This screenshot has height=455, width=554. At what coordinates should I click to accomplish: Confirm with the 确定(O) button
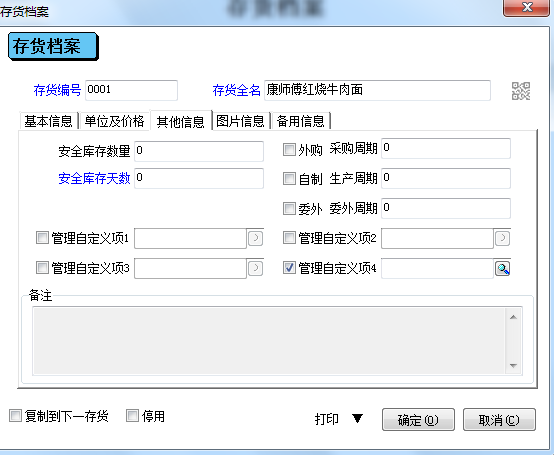tap(418, 420)
